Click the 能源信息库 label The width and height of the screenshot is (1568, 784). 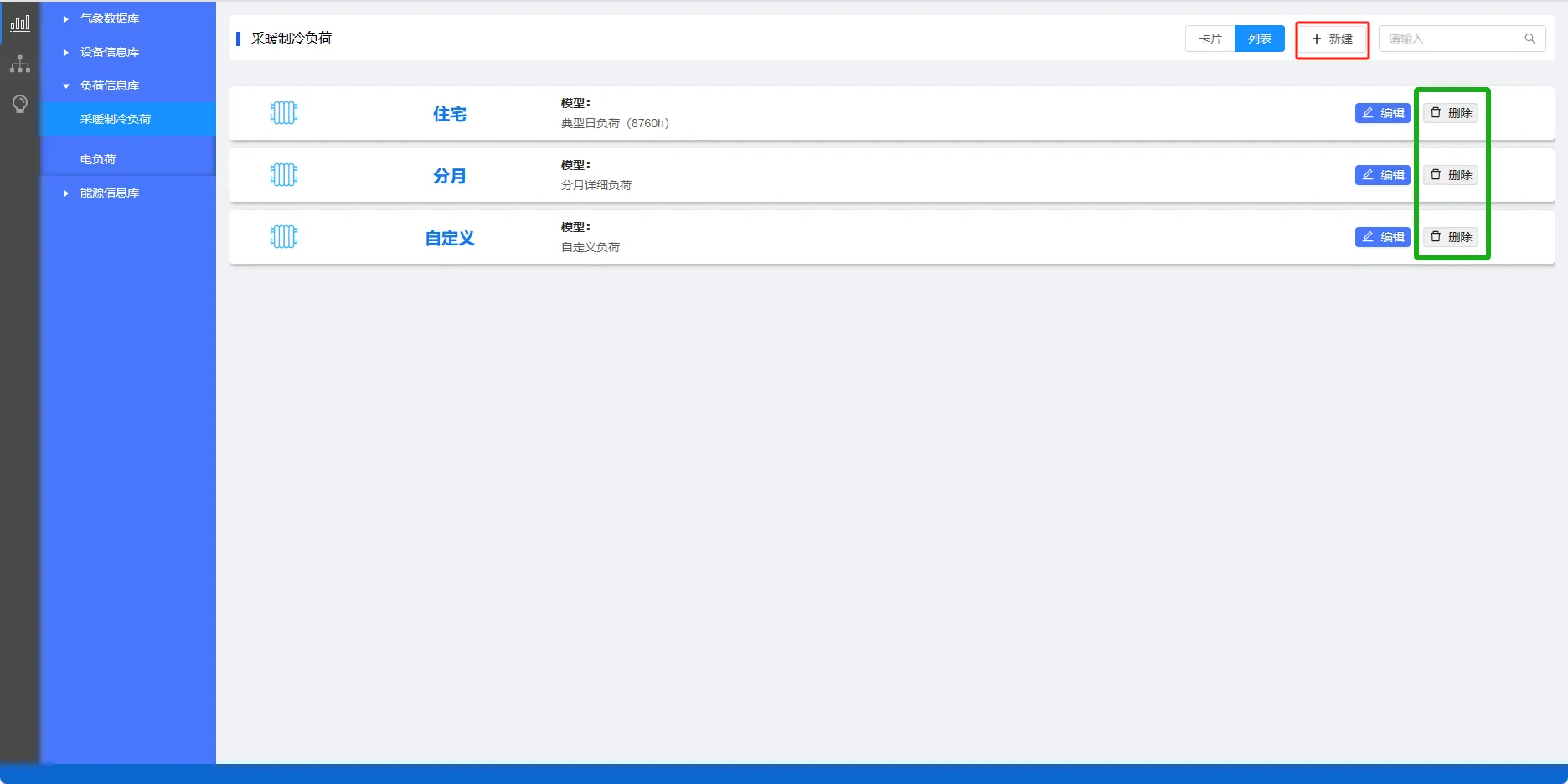pyautogui.click(x=110, y=193)
